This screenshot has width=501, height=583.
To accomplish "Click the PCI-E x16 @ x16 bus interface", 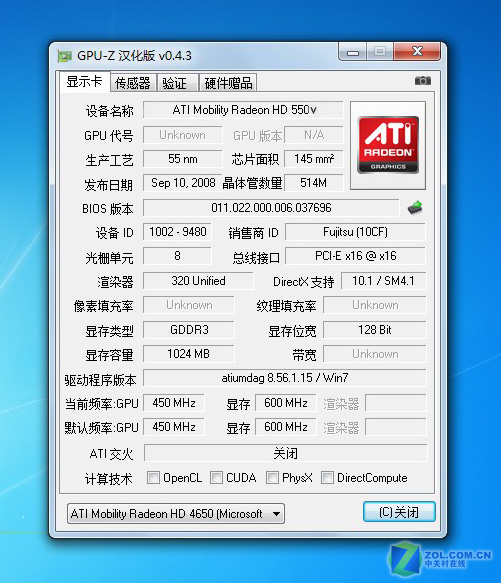I will pyautogui.click(x=355, y=256).
